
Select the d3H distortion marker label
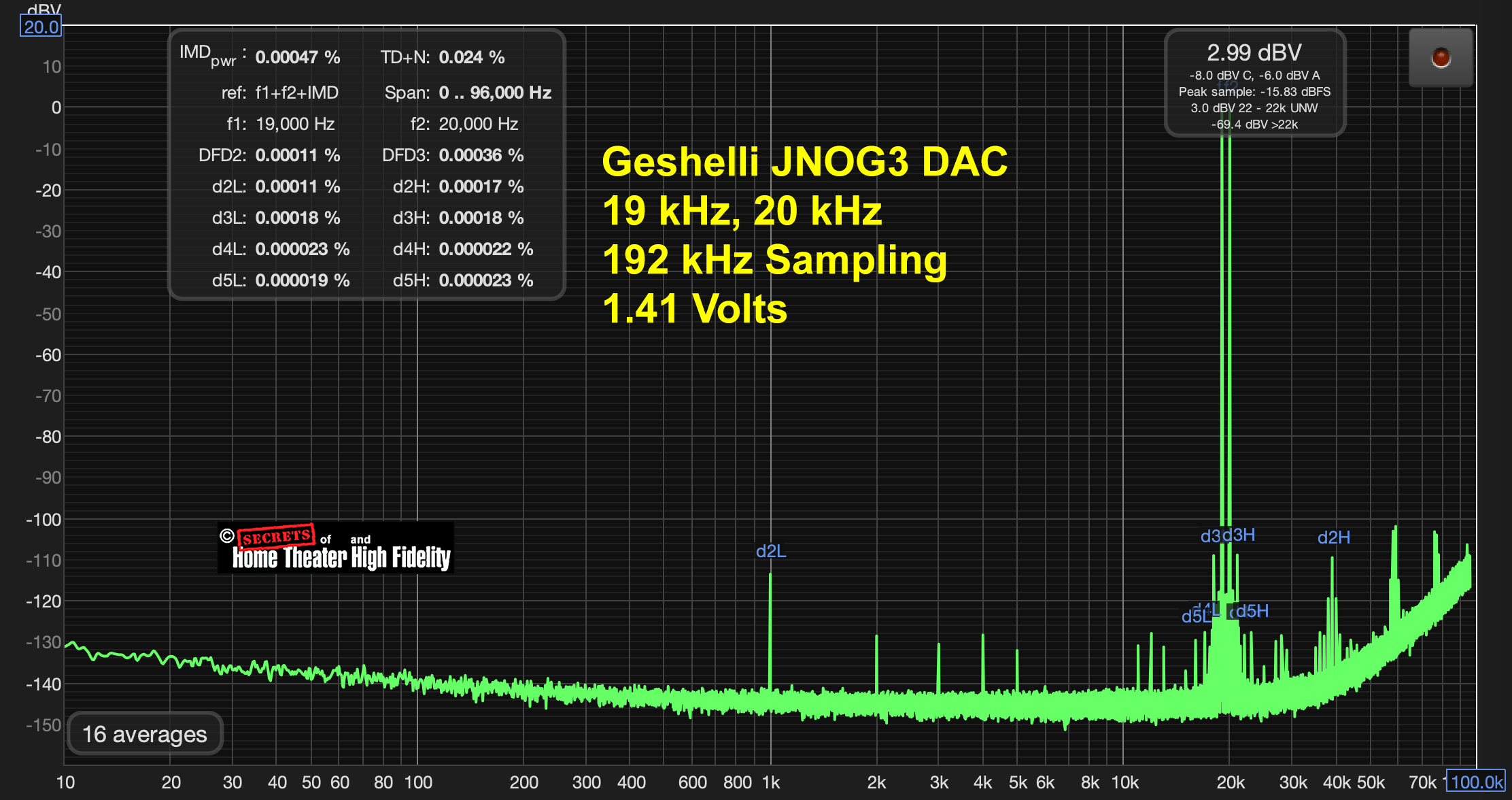click(1240, 535)
